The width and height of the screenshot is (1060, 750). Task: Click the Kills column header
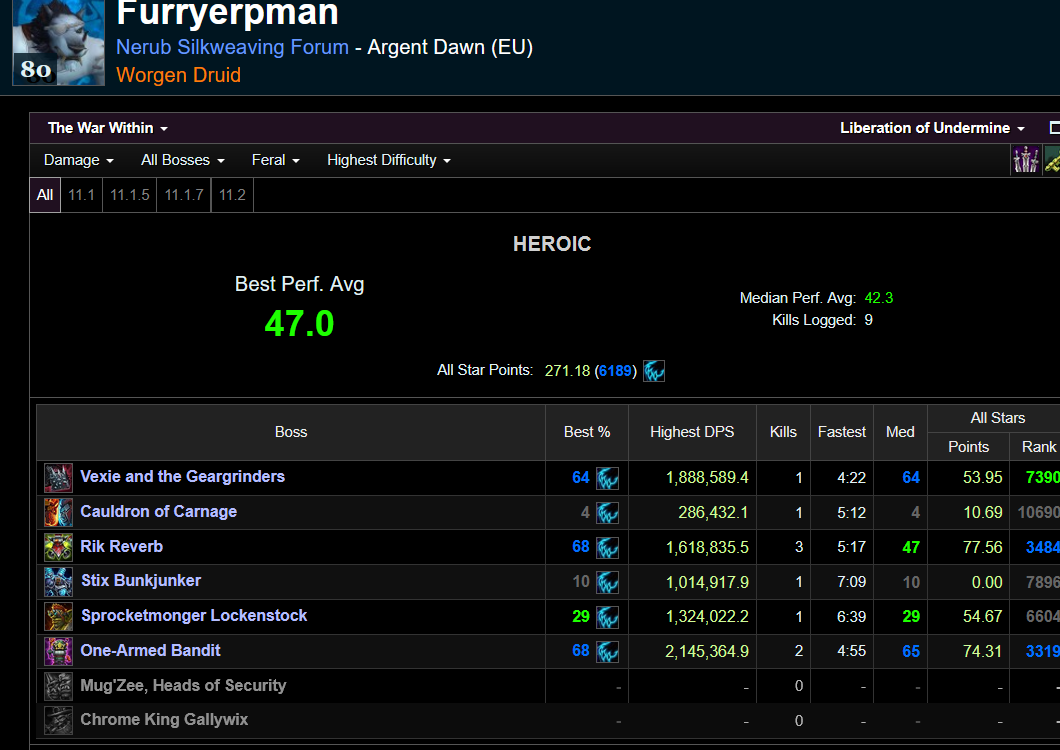coord(783,432)
